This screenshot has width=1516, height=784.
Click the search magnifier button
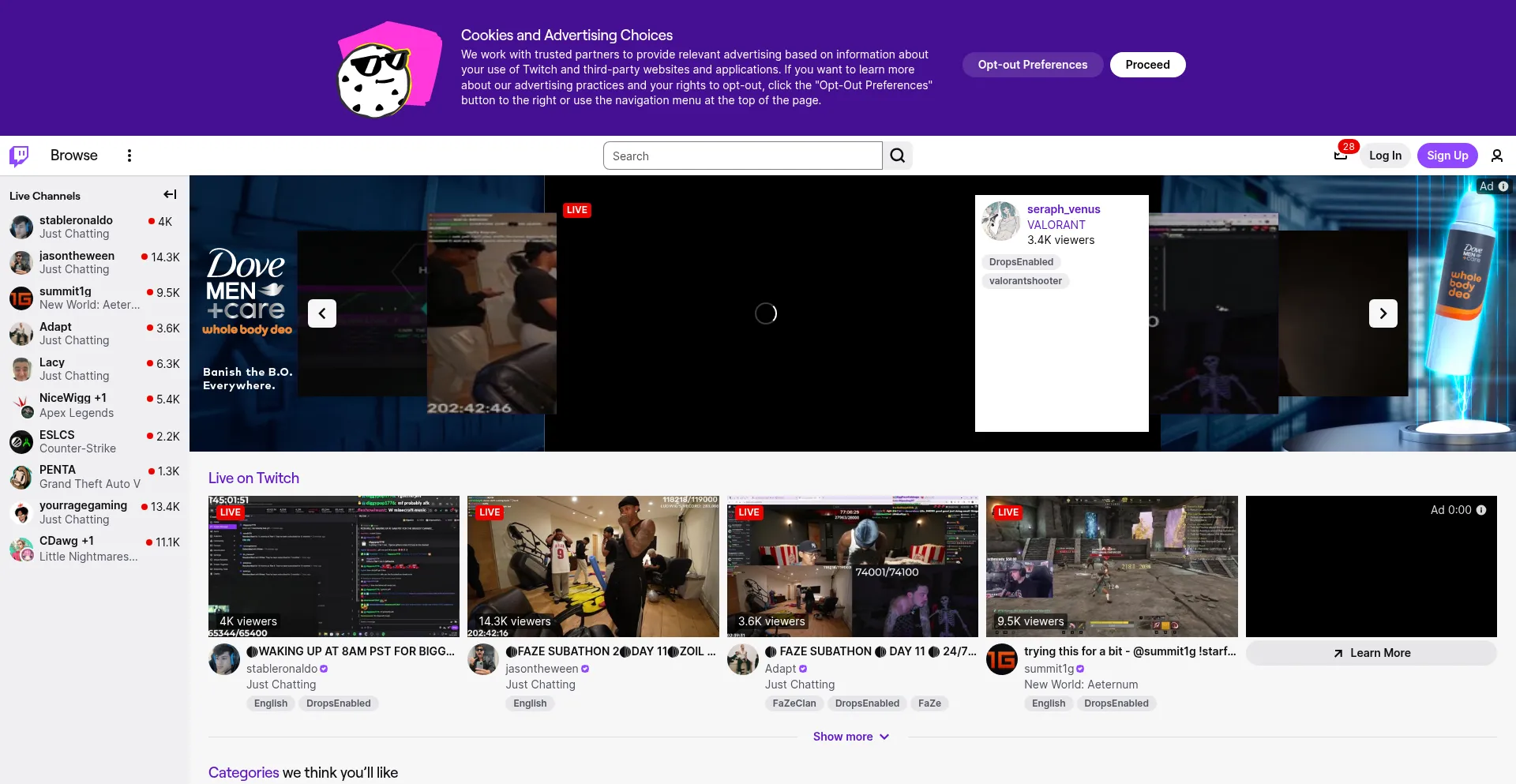898,156
